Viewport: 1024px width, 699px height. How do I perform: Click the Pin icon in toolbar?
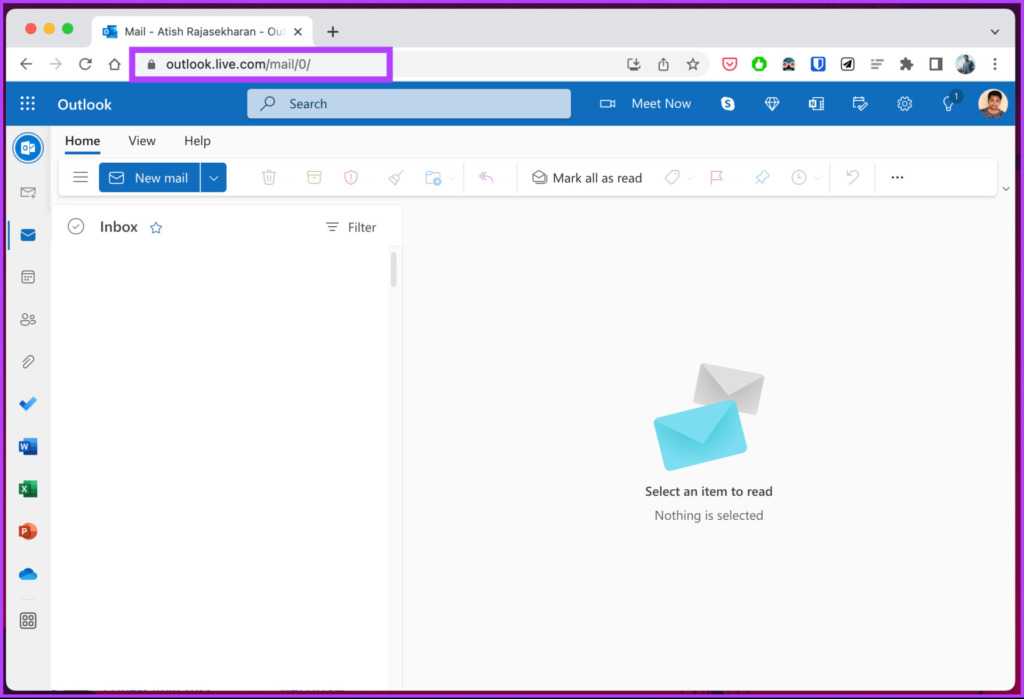(x=762, y=178)
